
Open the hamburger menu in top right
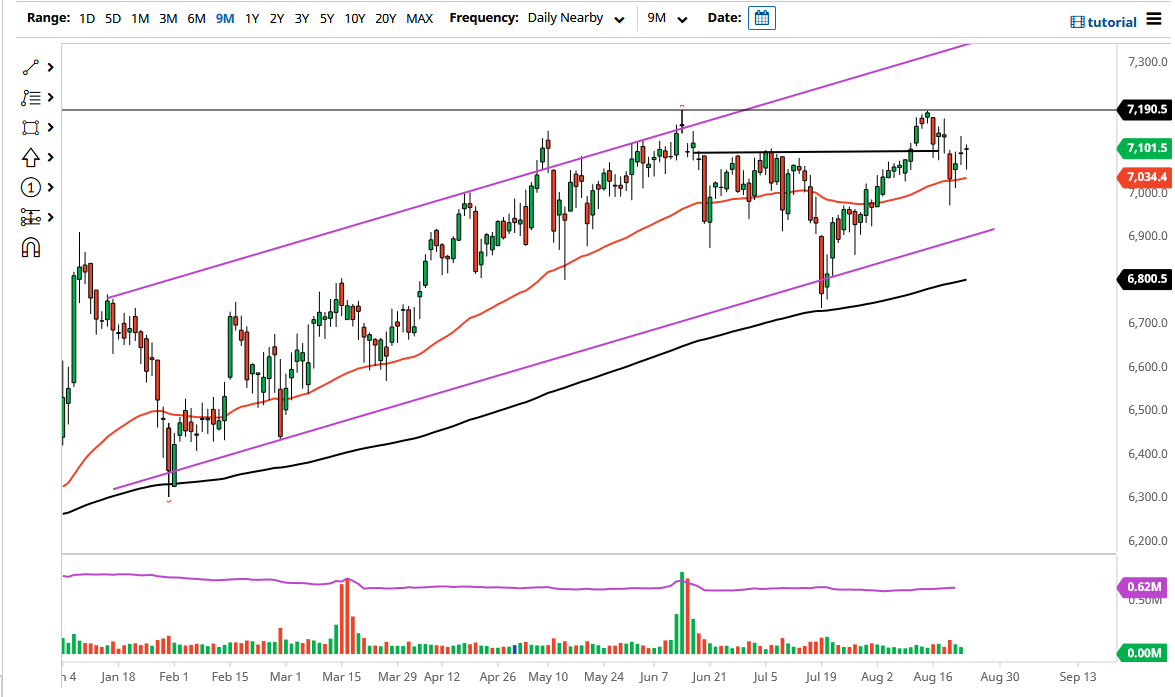pyautogui.click(x=1153, y=18)
